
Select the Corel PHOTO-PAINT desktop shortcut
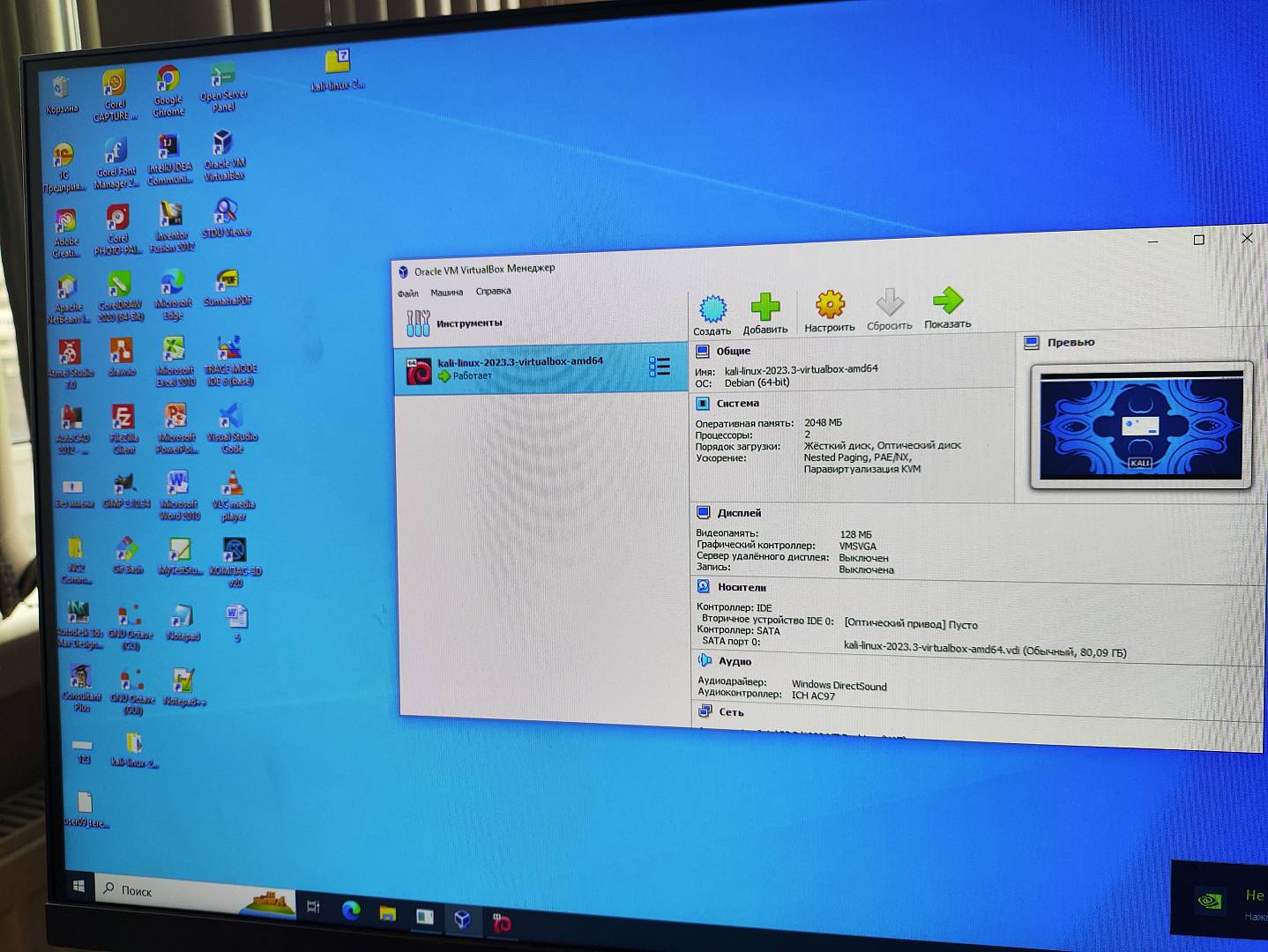pyautogui.click(x=118, y=231)
